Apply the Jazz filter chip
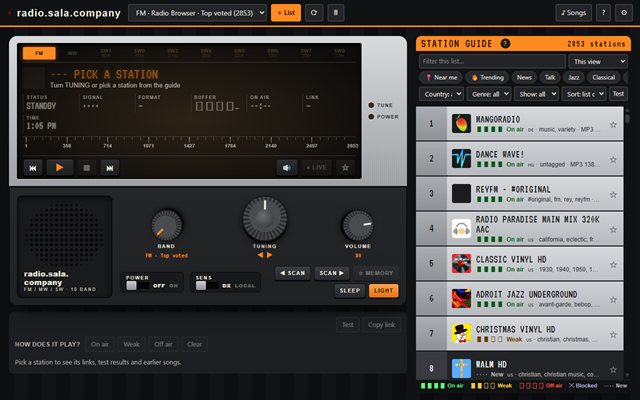 (573, 78)
